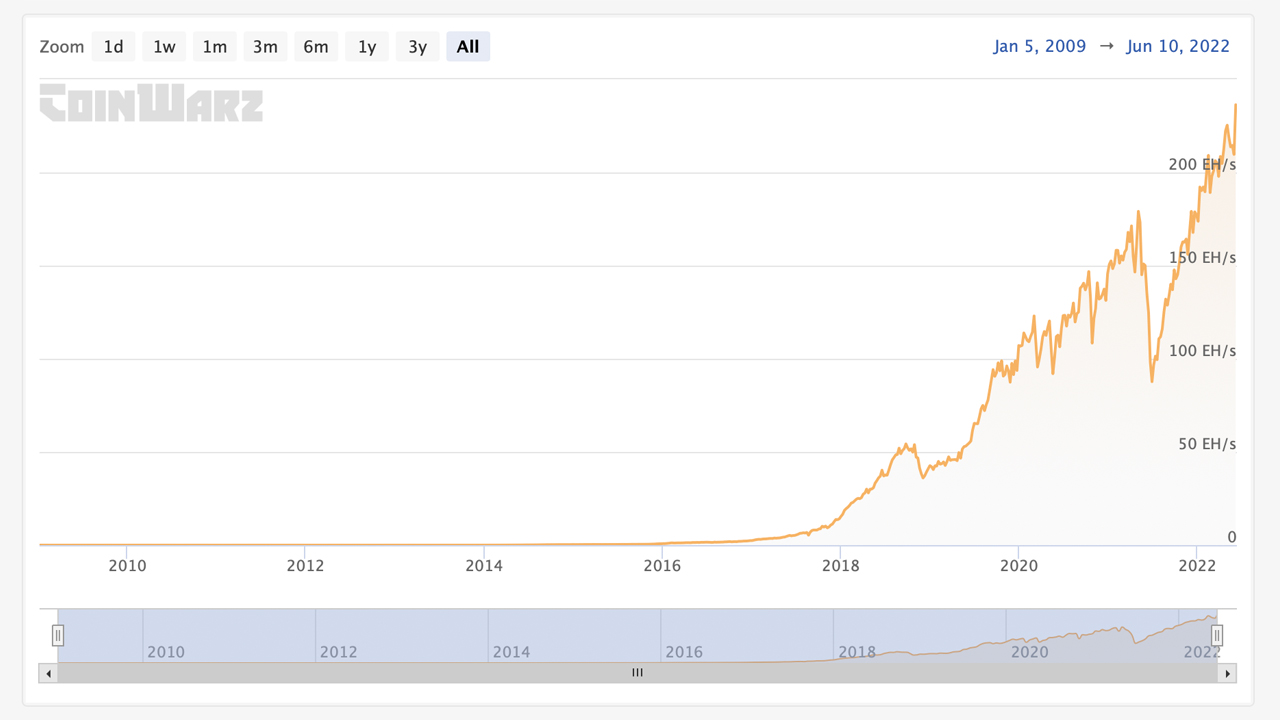Click the 2018 label on the x-axis

(x=841, y=565)
